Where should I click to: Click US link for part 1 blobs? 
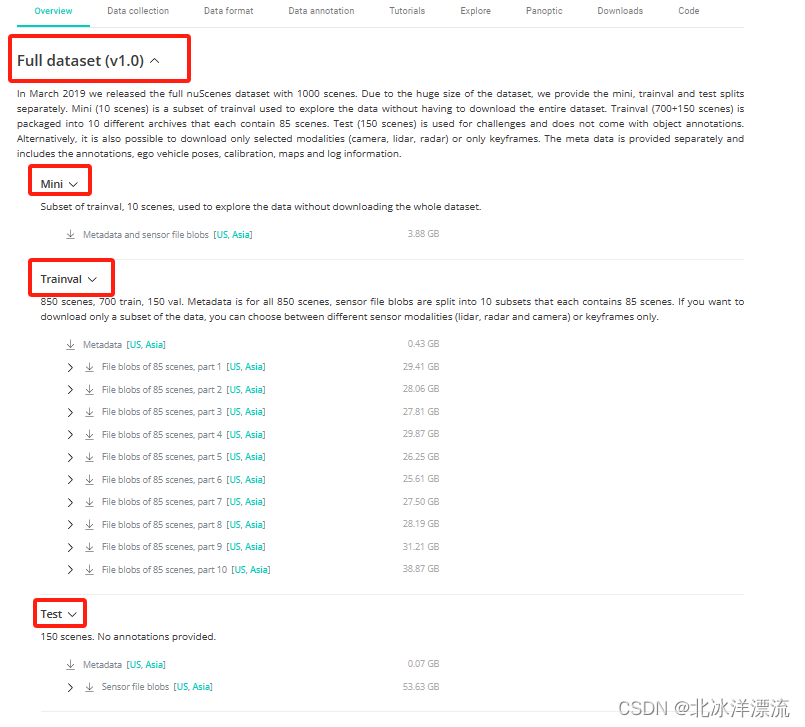235,367
